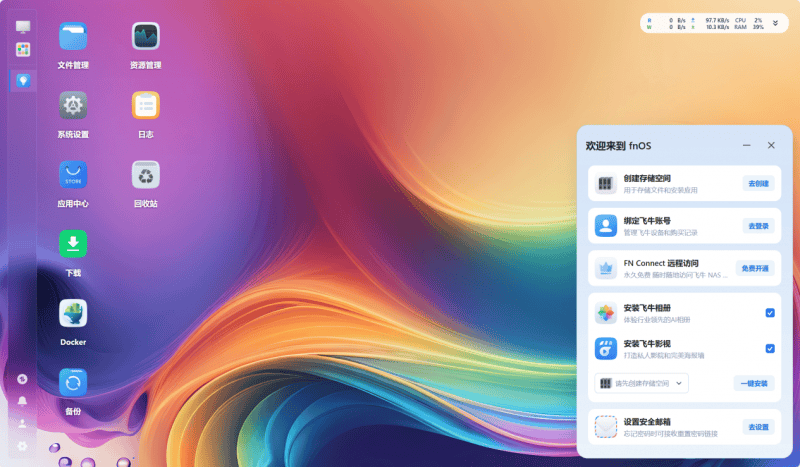This screenshot has width=800, height=467.
Task: Launch the Docker app icon
Action: coord(73,313)
